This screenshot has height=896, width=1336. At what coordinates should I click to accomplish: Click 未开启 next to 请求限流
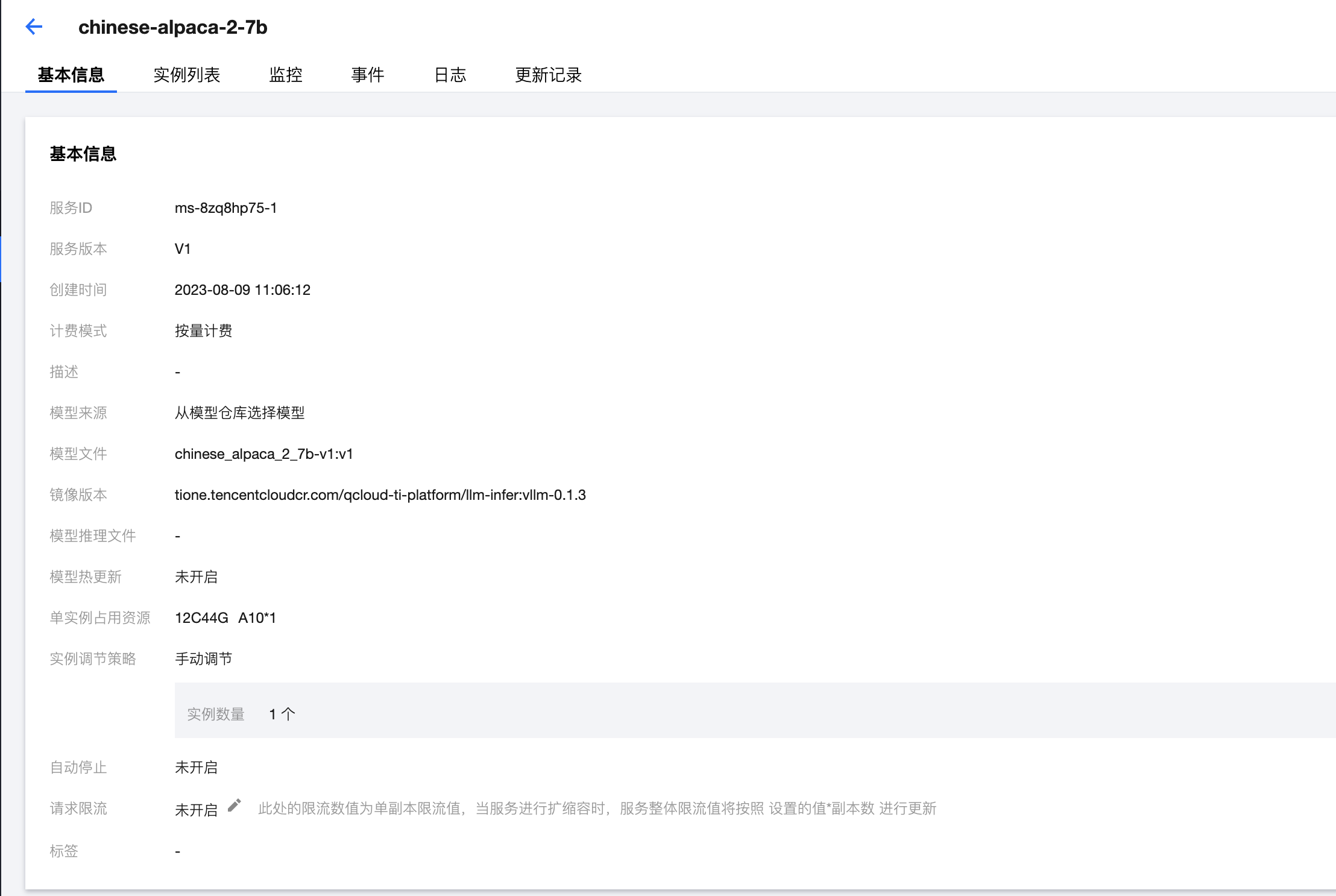click(x=197, y=809)
